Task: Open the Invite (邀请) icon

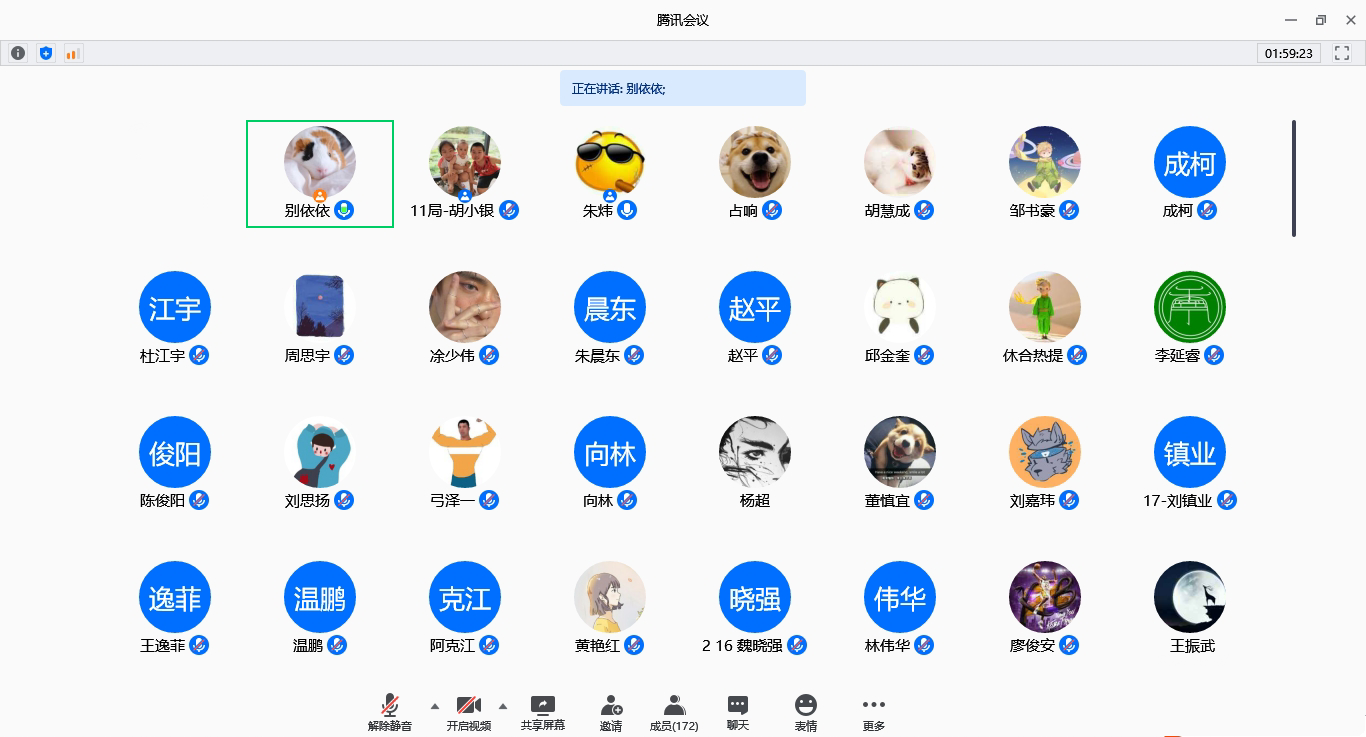Action: click(611, 712)
